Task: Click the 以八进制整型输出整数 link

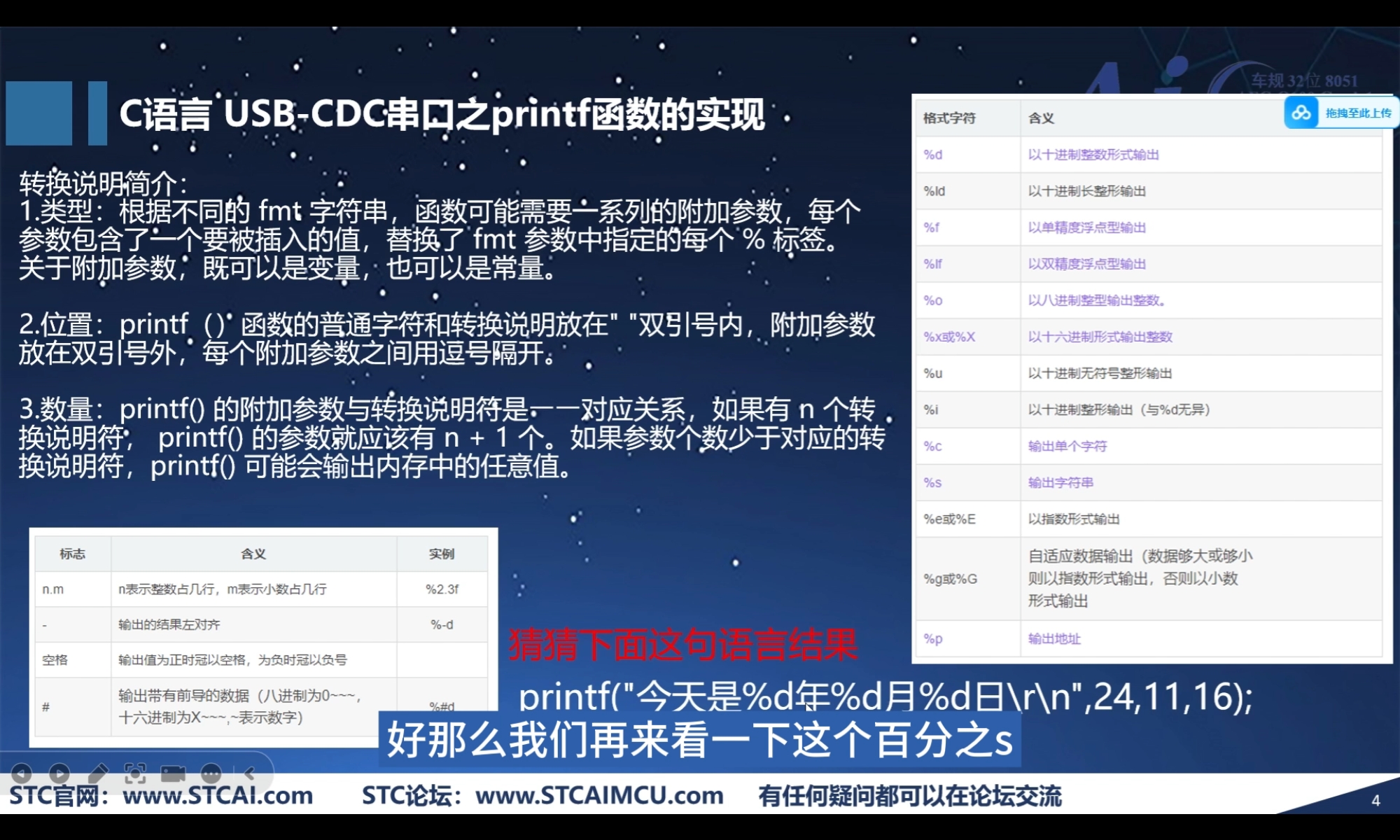Action: click(x=1095, y=300)
